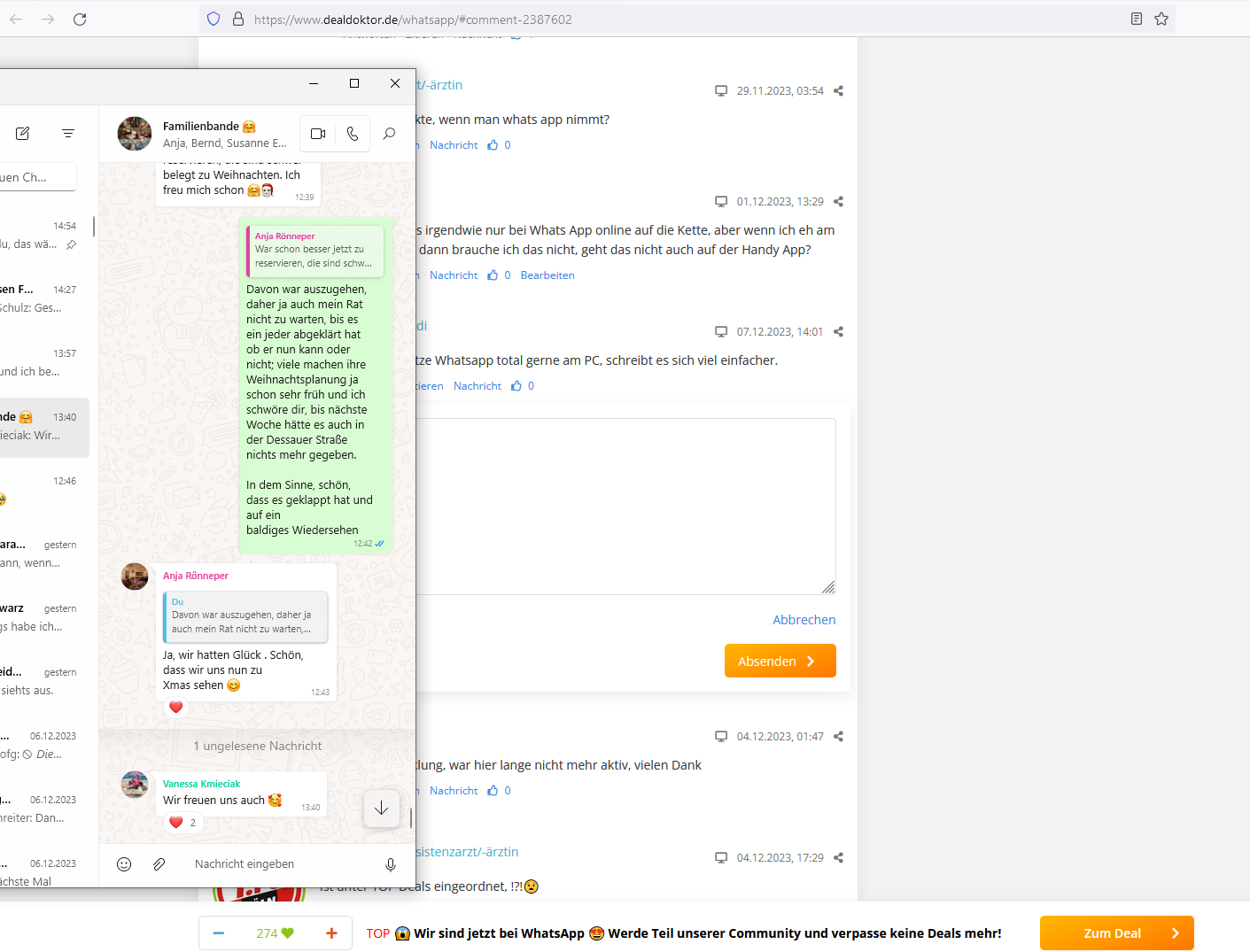Open new chat compose icon in WhatsApp

23,134
